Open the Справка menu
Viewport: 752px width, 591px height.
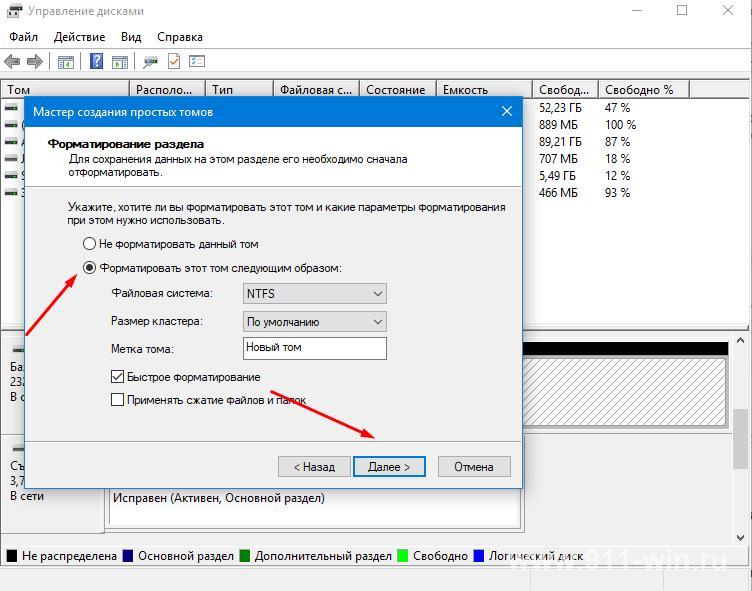[180, 37]
